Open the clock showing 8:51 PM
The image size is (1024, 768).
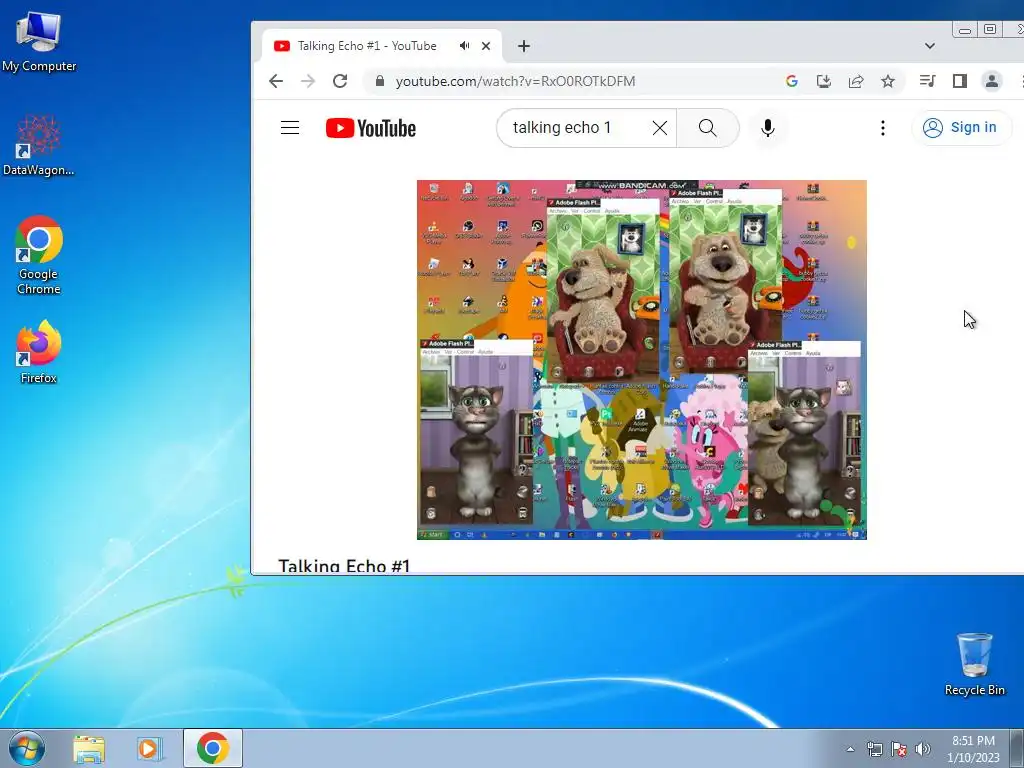973,749
